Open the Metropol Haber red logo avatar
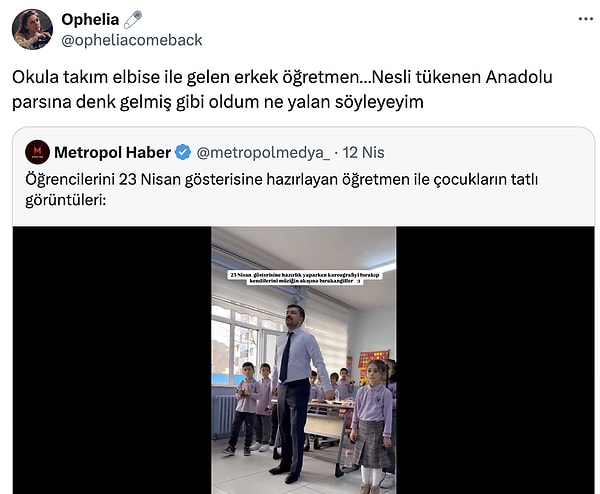600x494 pixels. tap(37, 152)
